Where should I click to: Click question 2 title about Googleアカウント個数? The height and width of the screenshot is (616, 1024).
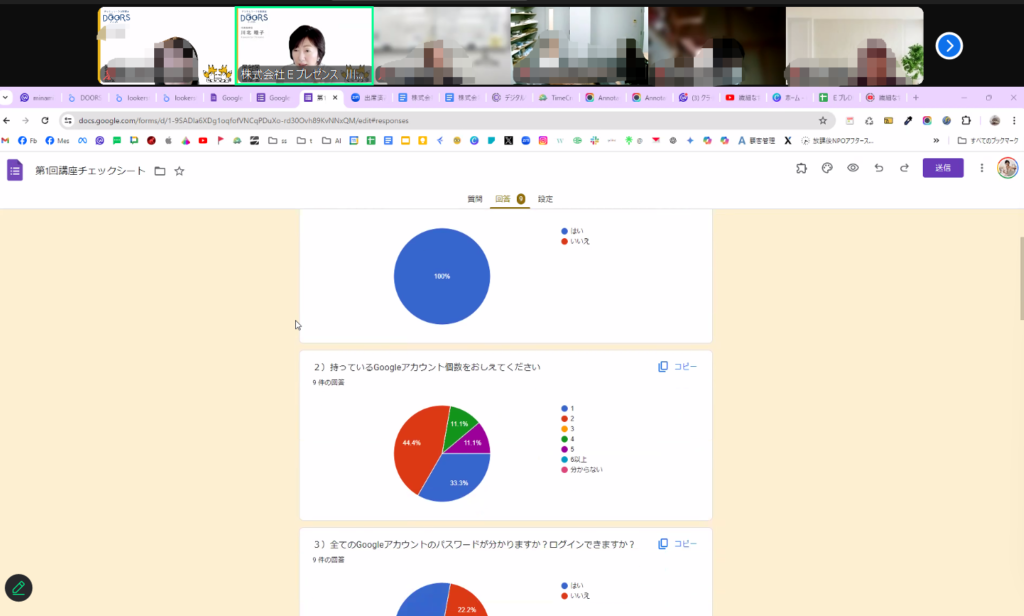[x=427, y=367]
